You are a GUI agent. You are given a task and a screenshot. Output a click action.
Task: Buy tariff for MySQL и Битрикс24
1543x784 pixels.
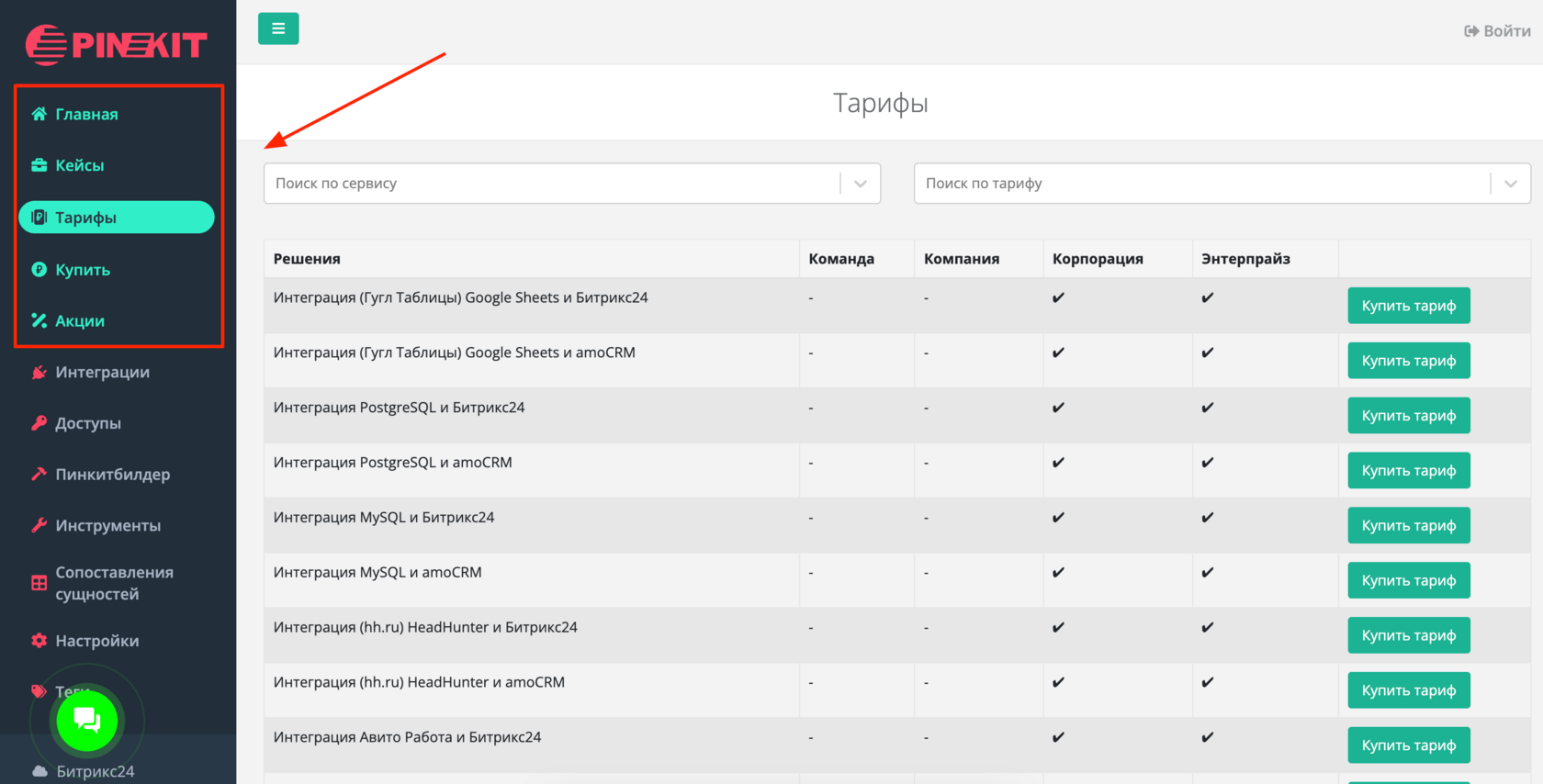[1409, 526]
